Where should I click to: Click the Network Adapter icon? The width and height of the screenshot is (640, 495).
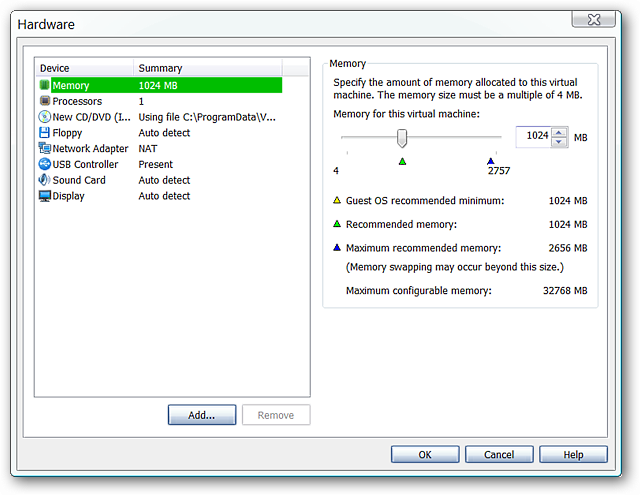[44, 148]
